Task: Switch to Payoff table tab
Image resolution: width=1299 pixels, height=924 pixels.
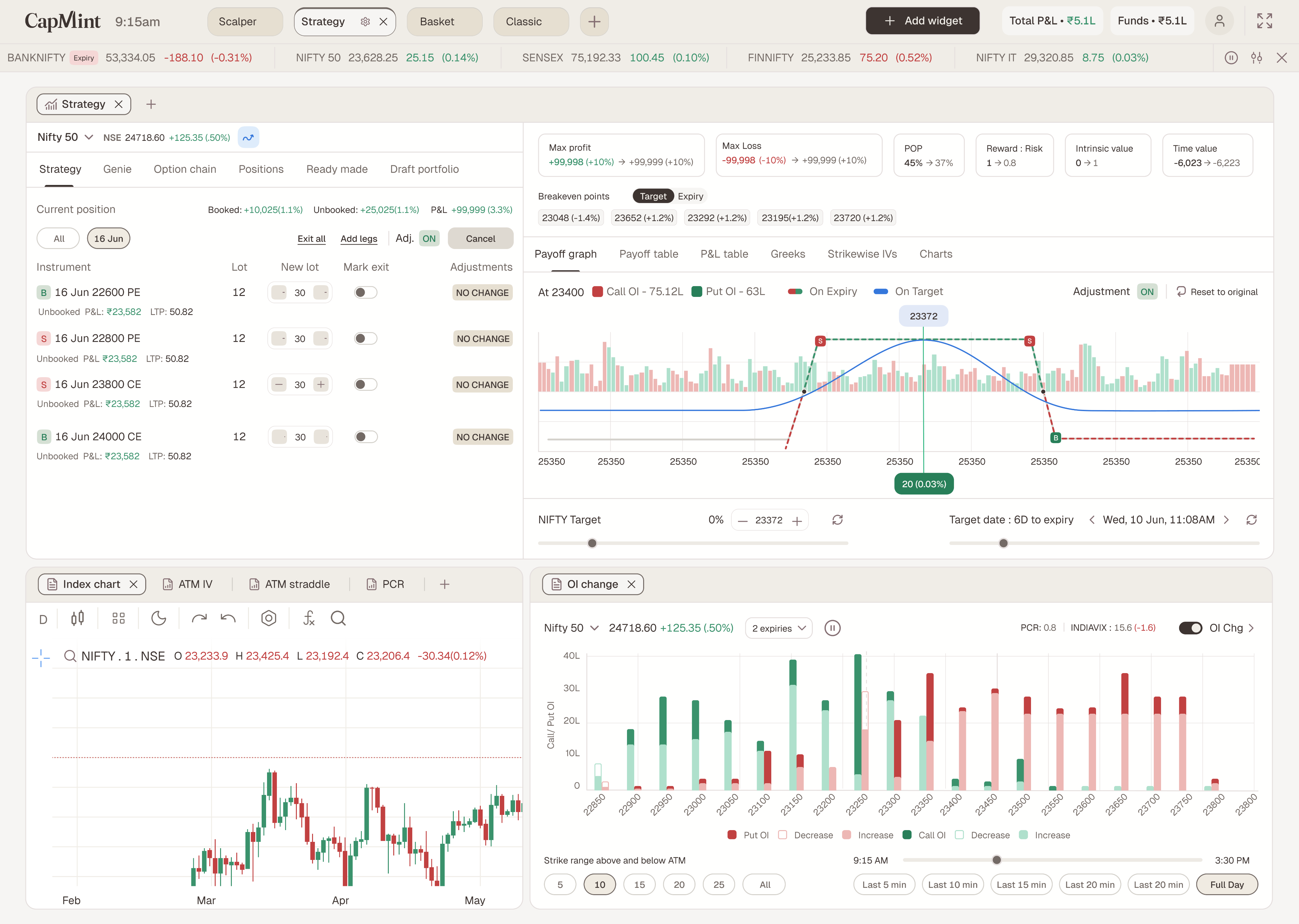Action: click(x=648, y=254)
